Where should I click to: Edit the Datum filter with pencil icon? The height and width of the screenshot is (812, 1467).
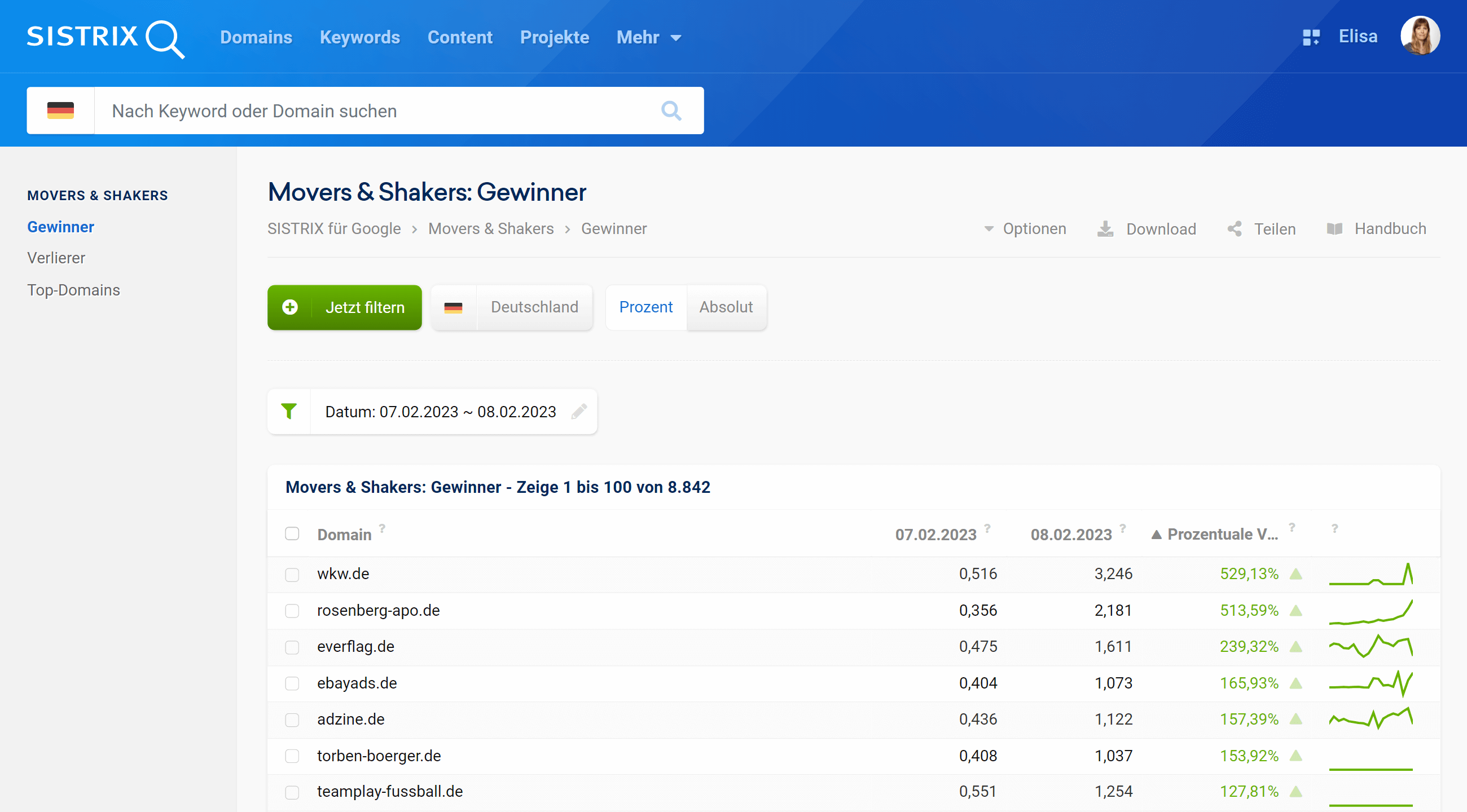578,411
